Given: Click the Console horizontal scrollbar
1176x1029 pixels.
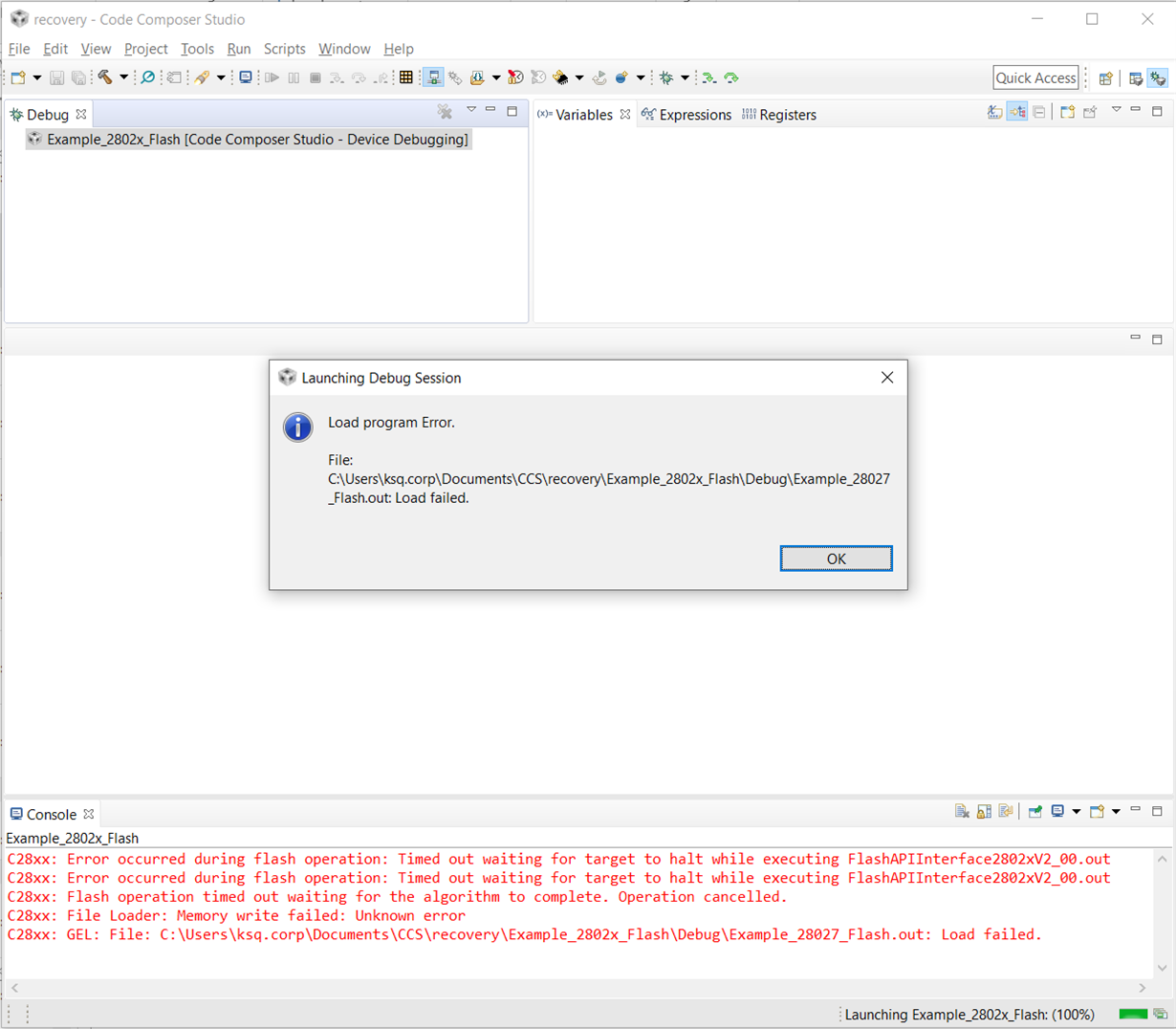Looking at the screenshot, I should [578, 988].
